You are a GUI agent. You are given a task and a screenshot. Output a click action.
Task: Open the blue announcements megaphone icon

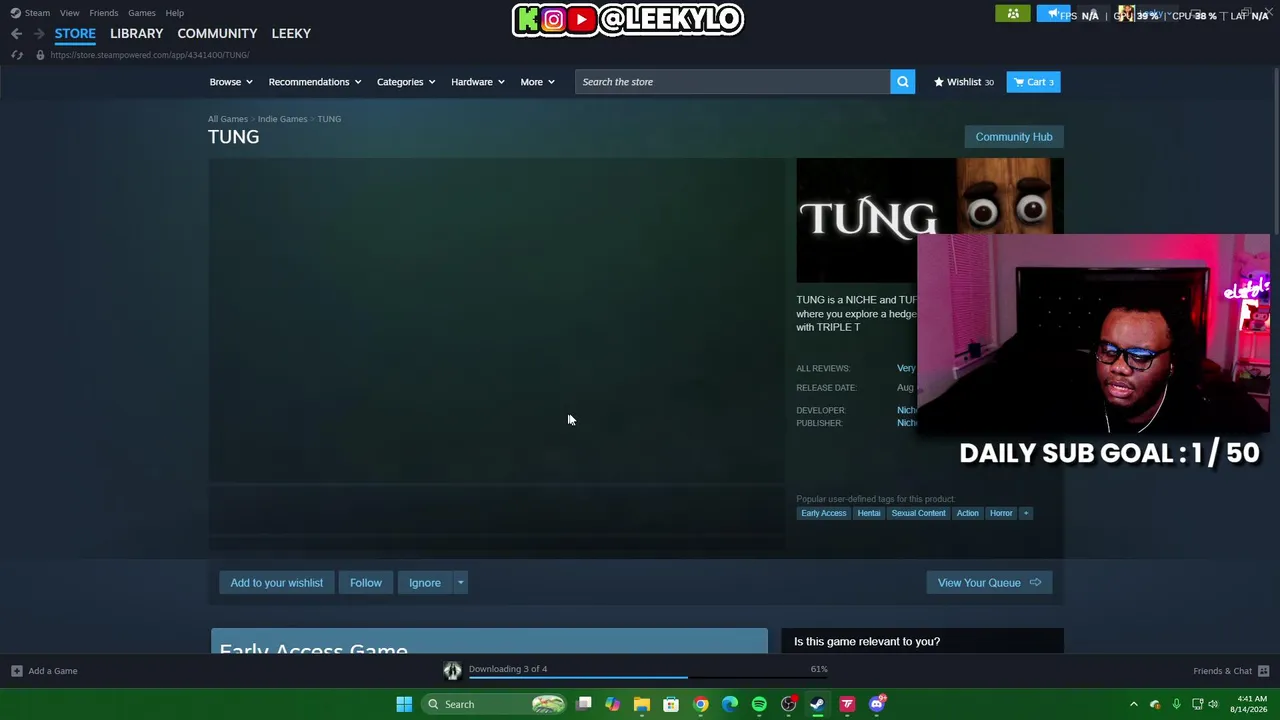point(1053,14)
